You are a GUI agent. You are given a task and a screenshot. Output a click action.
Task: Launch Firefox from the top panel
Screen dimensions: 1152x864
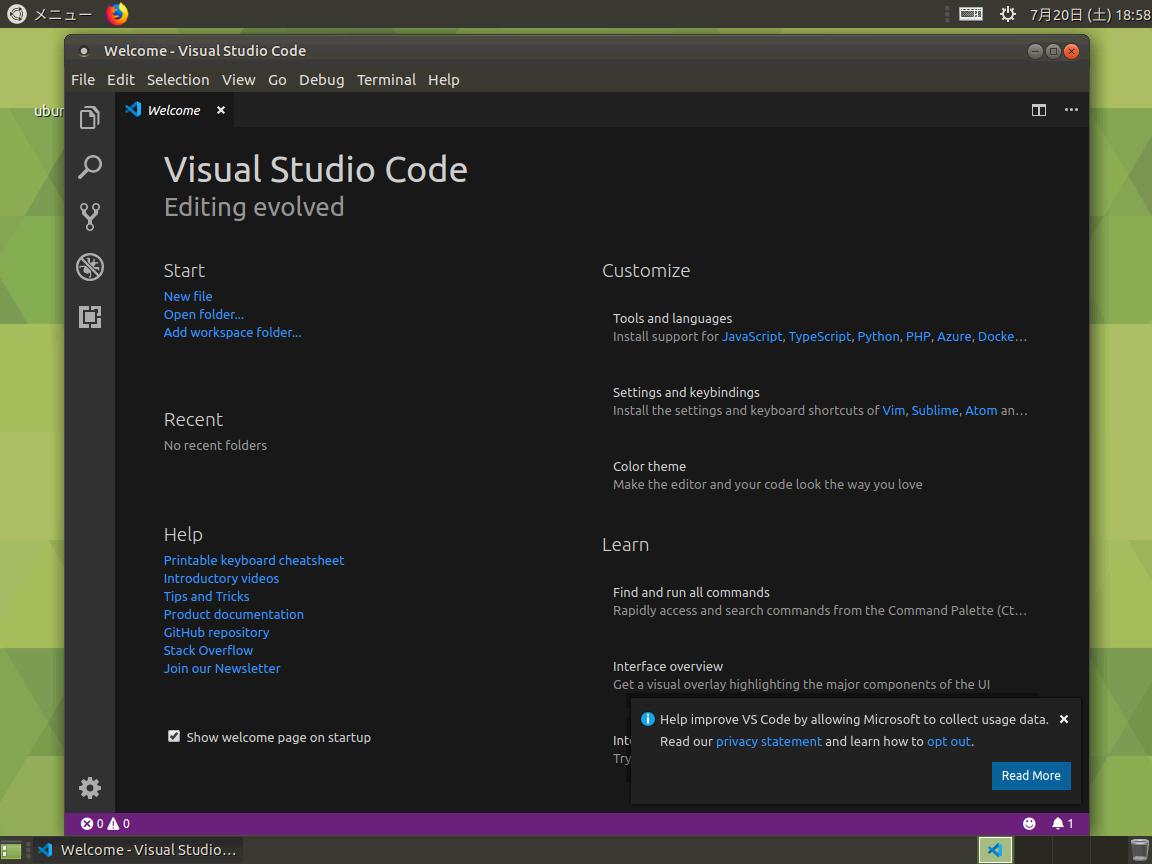[117, 14]
